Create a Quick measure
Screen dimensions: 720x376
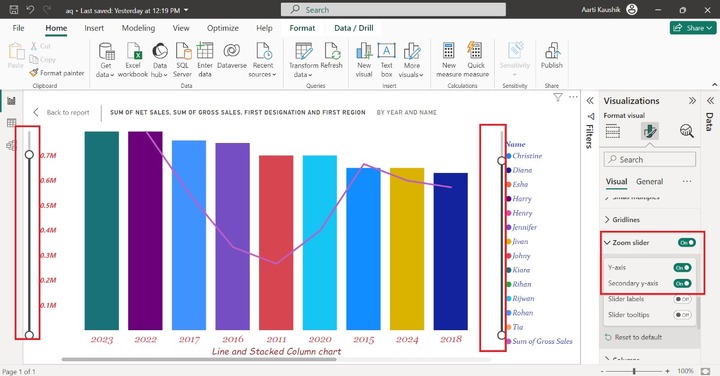click(476, 60)
